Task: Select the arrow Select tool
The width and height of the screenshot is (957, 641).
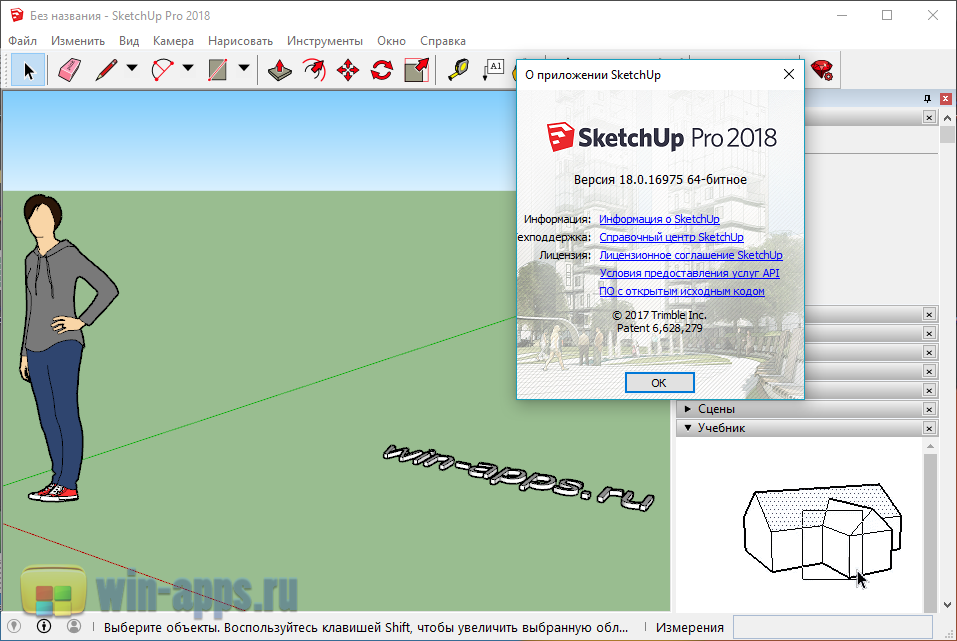Action: pyautogui.click(x=28, y=70)
